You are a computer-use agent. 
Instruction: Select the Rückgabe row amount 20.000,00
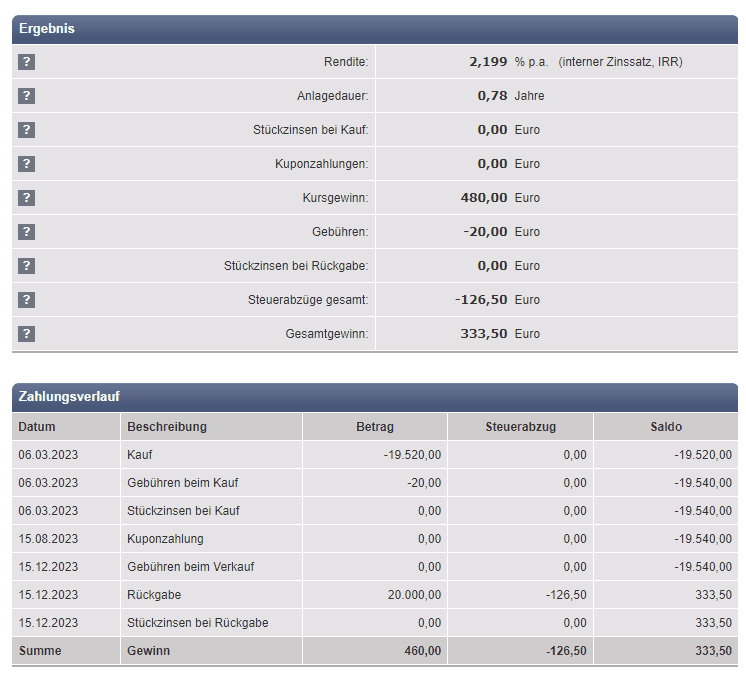tap(414, 595)
